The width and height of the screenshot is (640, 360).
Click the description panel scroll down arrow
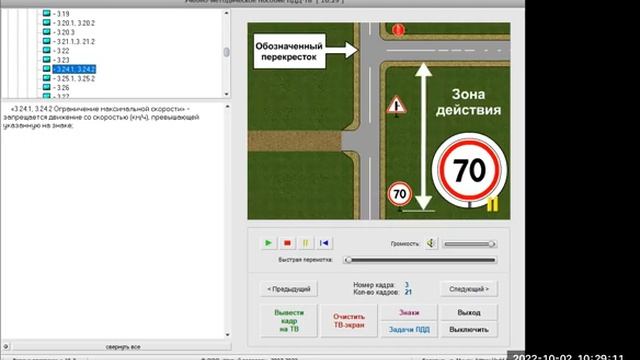(227, 335)
